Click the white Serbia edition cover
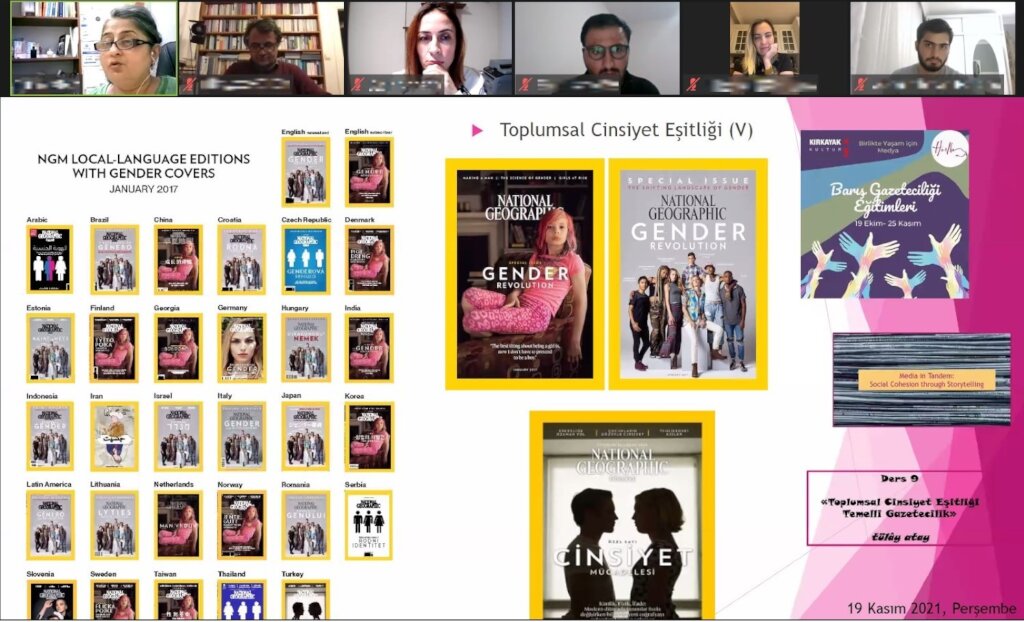 (x=369, y=525)
